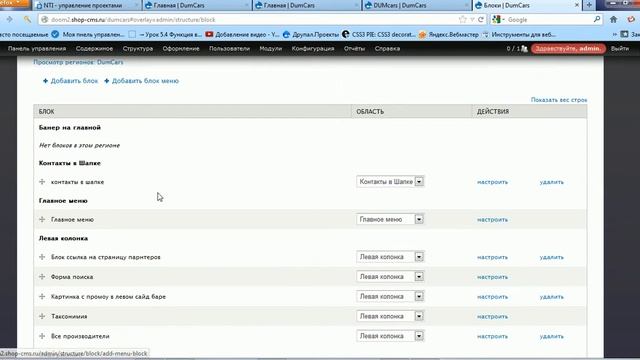The width and height of the screenshot is (640, 360).
Task: Open the YouTube bookmark 'Добавление видео'
Action: [x=242, y=35]
